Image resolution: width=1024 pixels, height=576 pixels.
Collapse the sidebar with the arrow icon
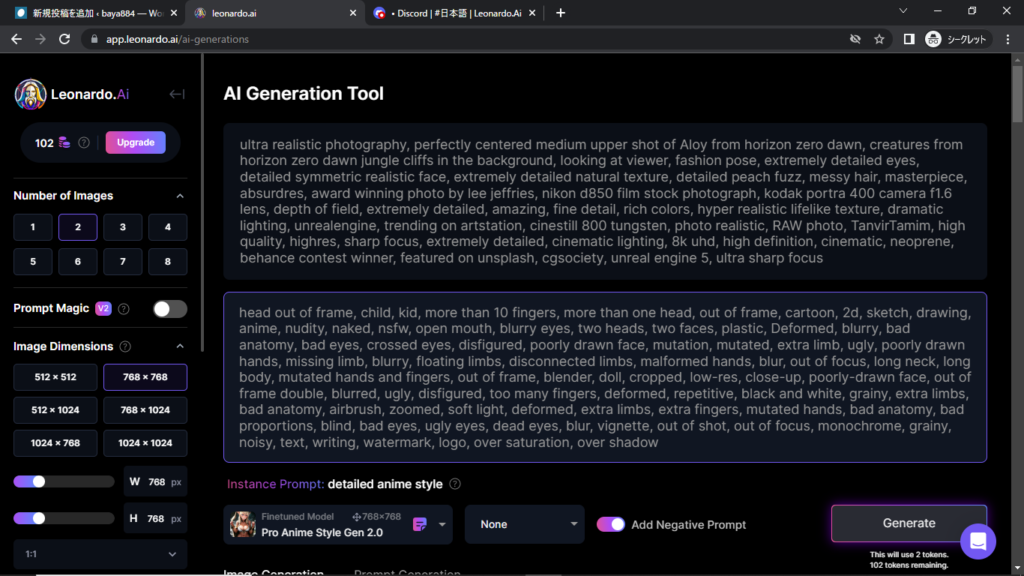(177, 94)
